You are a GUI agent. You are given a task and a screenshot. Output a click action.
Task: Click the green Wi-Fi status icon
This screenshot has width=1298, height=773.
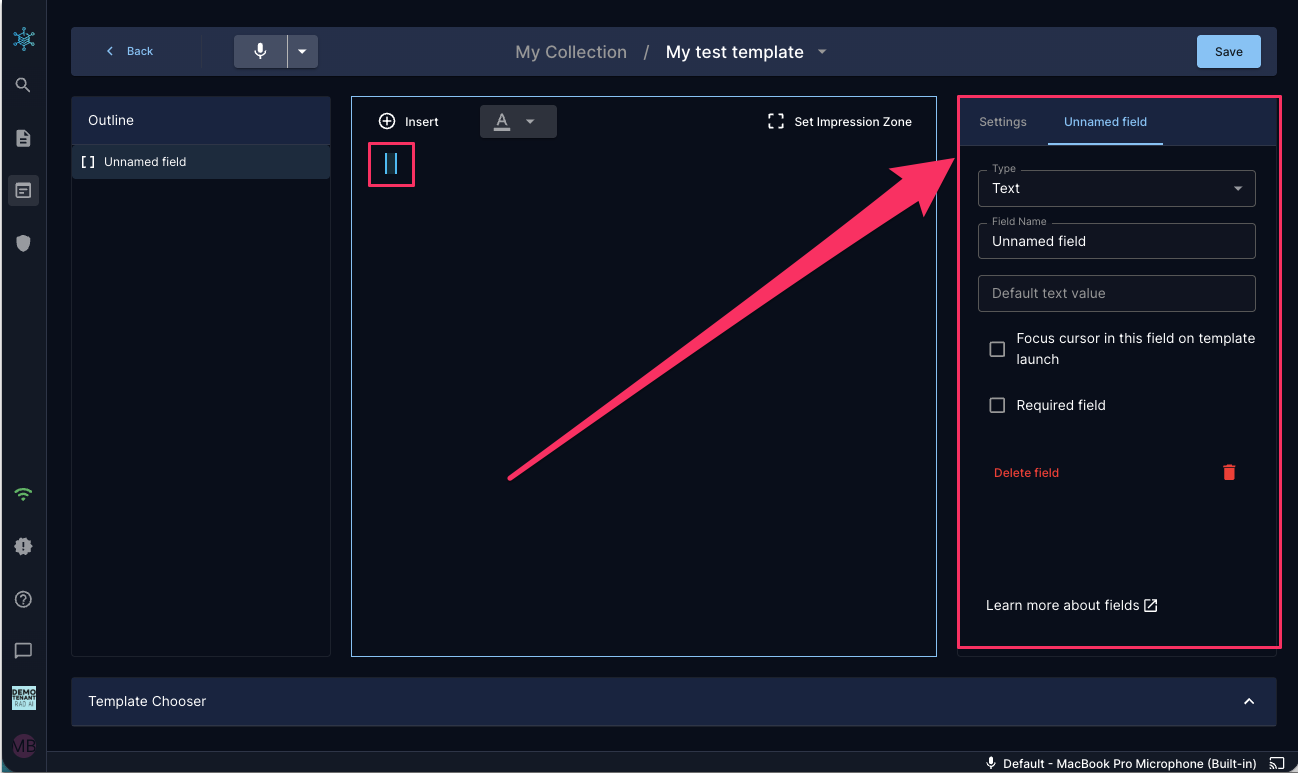(x=23, y=494)
